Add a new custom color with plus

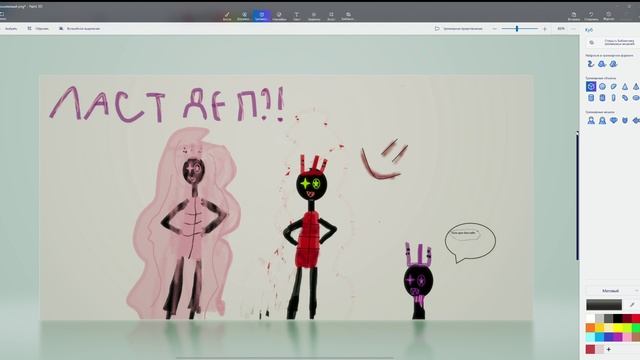click(609, 349)
